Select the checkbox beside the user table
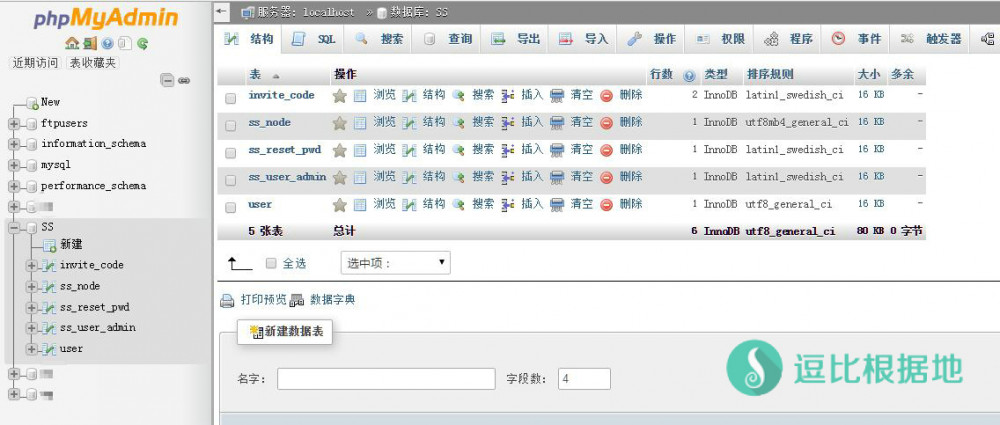The image size is (1000, 425). click(231, 206)
